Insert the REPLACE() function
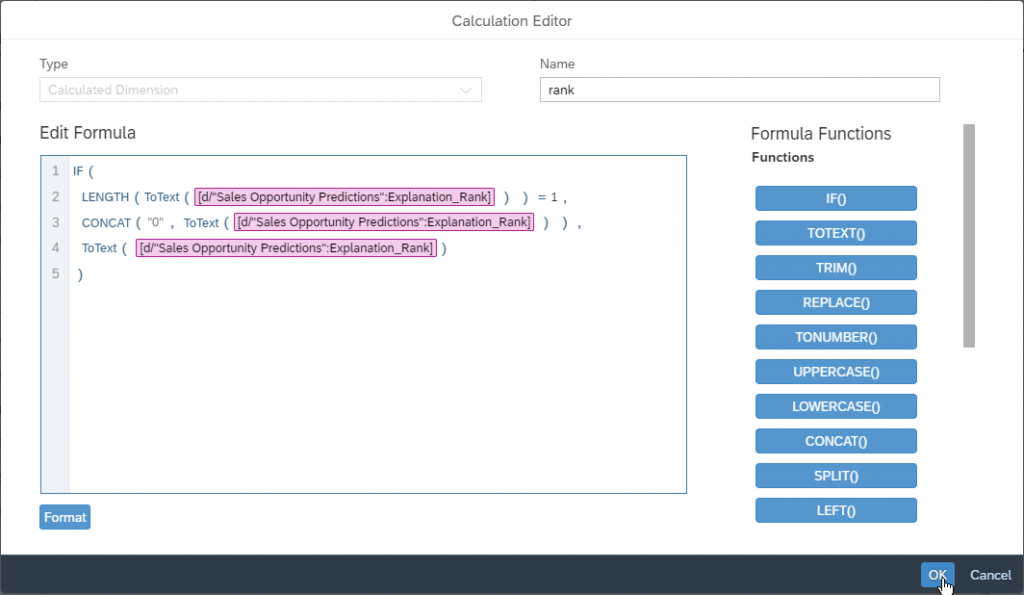1024x595 pixels. [x=836, y=302]
